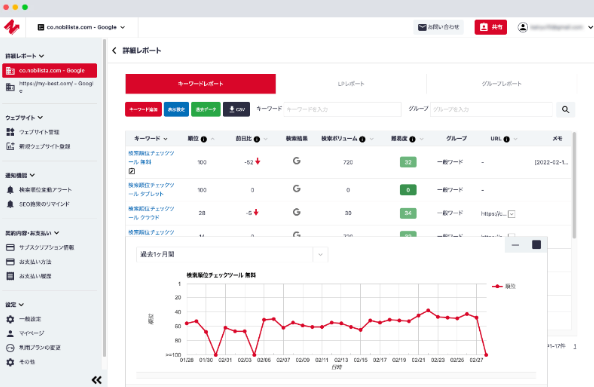Toggle the 順位 legend series in chart
Image resolution: width=594 pixels, height=387 pixels.
504,286
